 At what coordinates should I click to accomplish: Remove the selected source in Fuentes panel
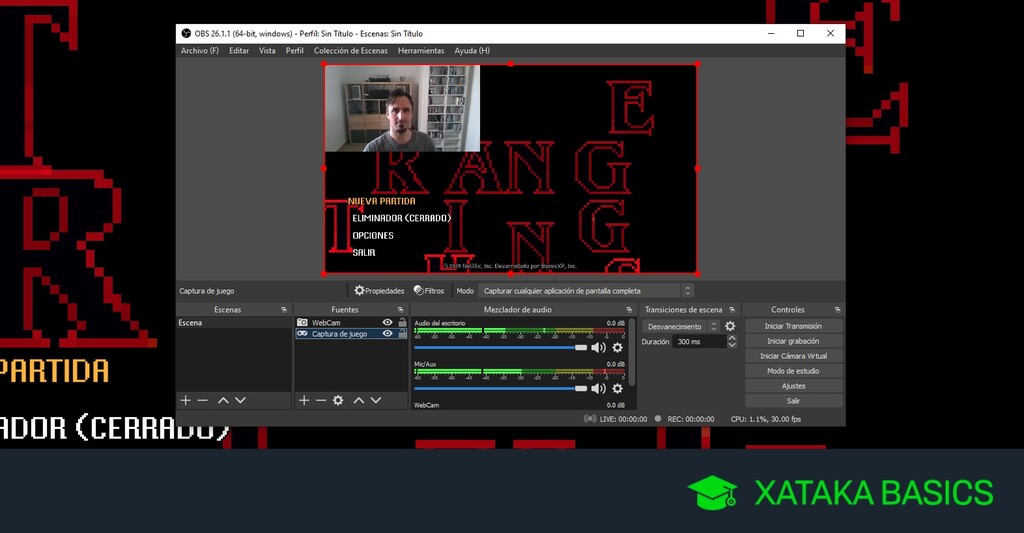(321, 400)
